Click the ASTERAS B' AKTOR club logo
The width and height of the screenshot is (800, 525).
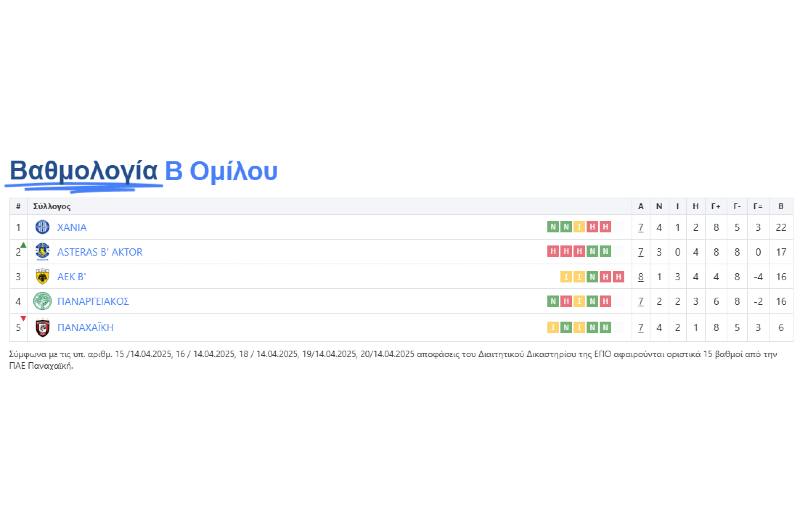42,252
